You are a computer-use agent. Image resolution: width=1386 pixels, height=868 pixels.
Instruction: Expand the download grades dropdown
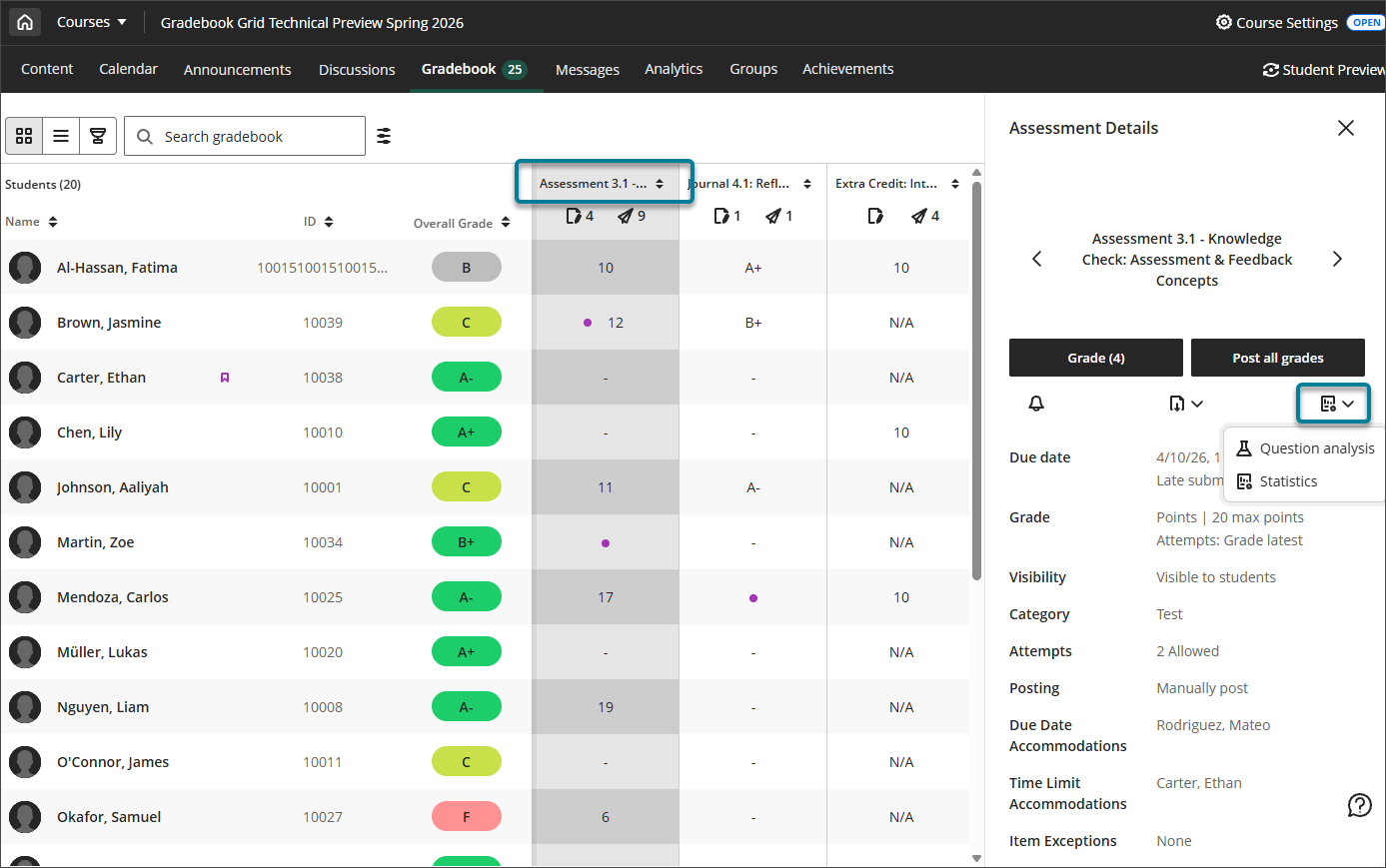[x=1186, y=404]
